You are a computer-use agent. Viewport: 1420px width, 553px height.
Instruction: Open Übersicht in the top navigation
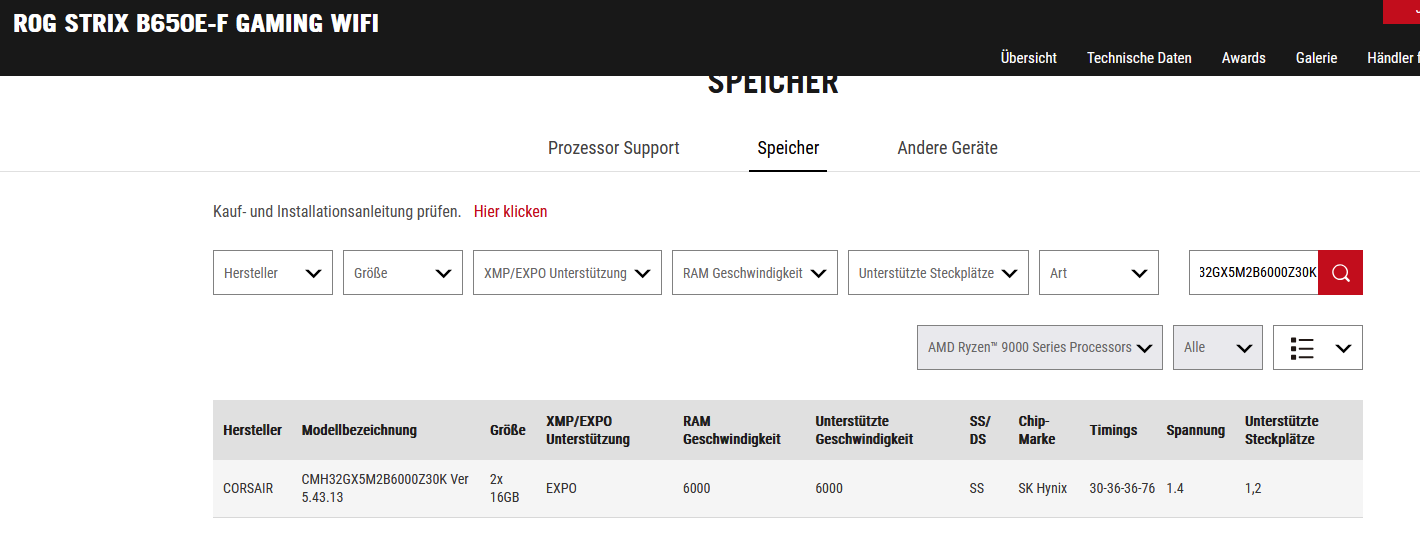coord(1028,58)
